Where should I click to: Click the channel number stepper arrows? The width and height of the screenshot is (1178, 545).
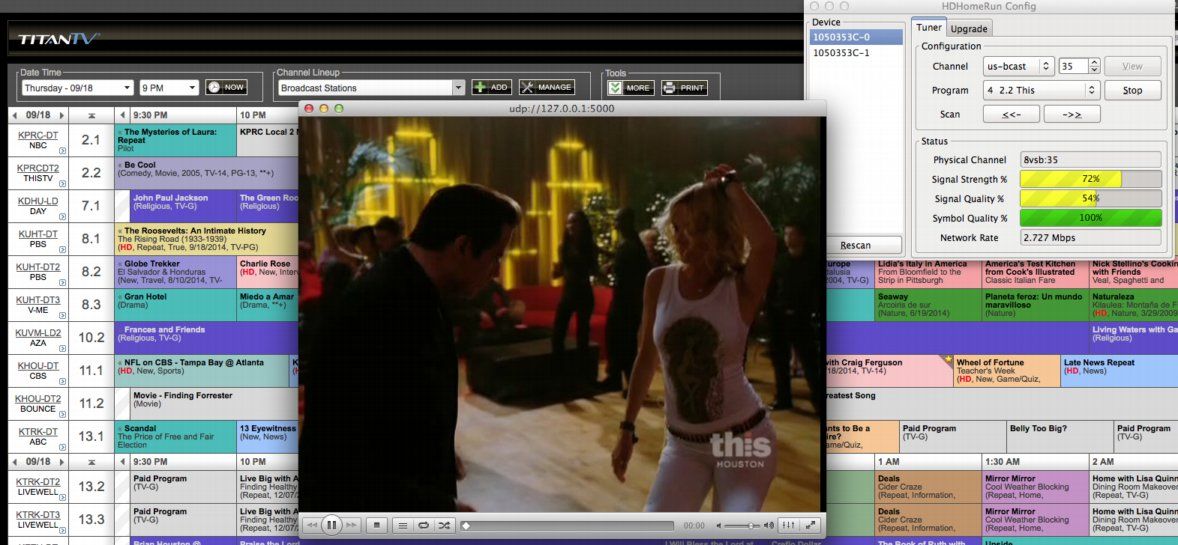point(1095,66)
